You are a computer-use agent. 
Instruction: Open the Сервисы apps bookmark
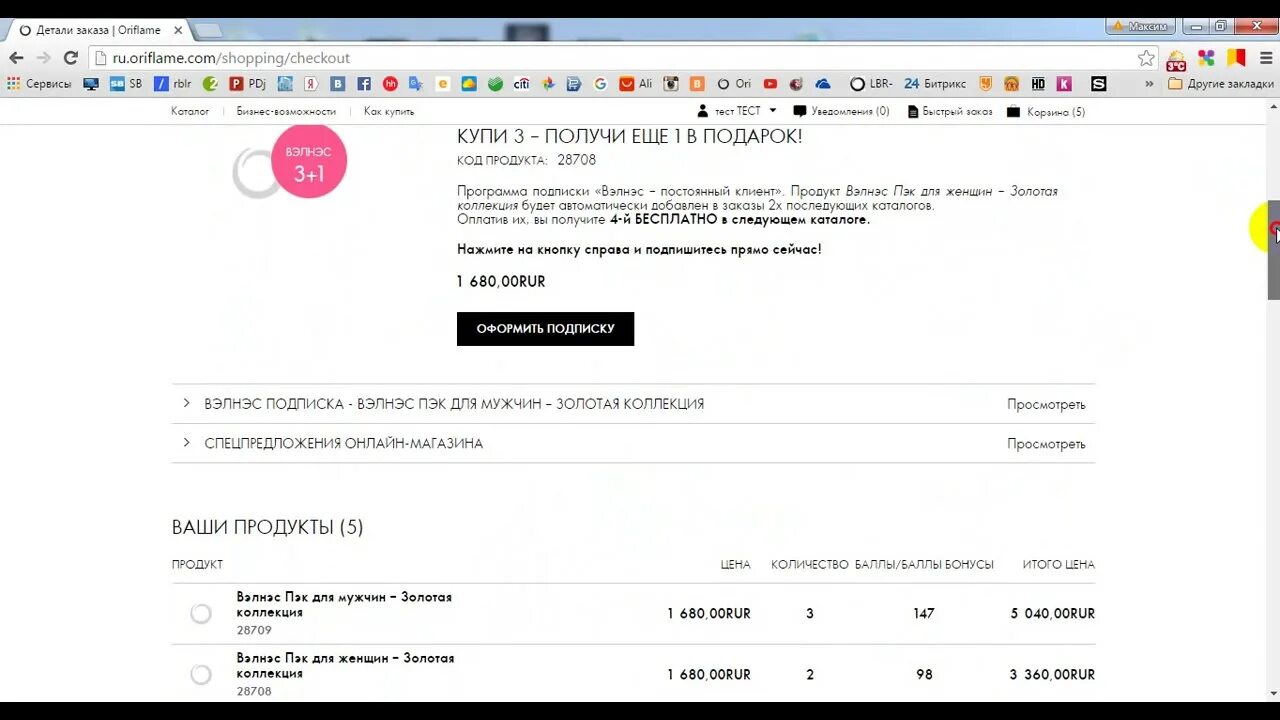40,84
